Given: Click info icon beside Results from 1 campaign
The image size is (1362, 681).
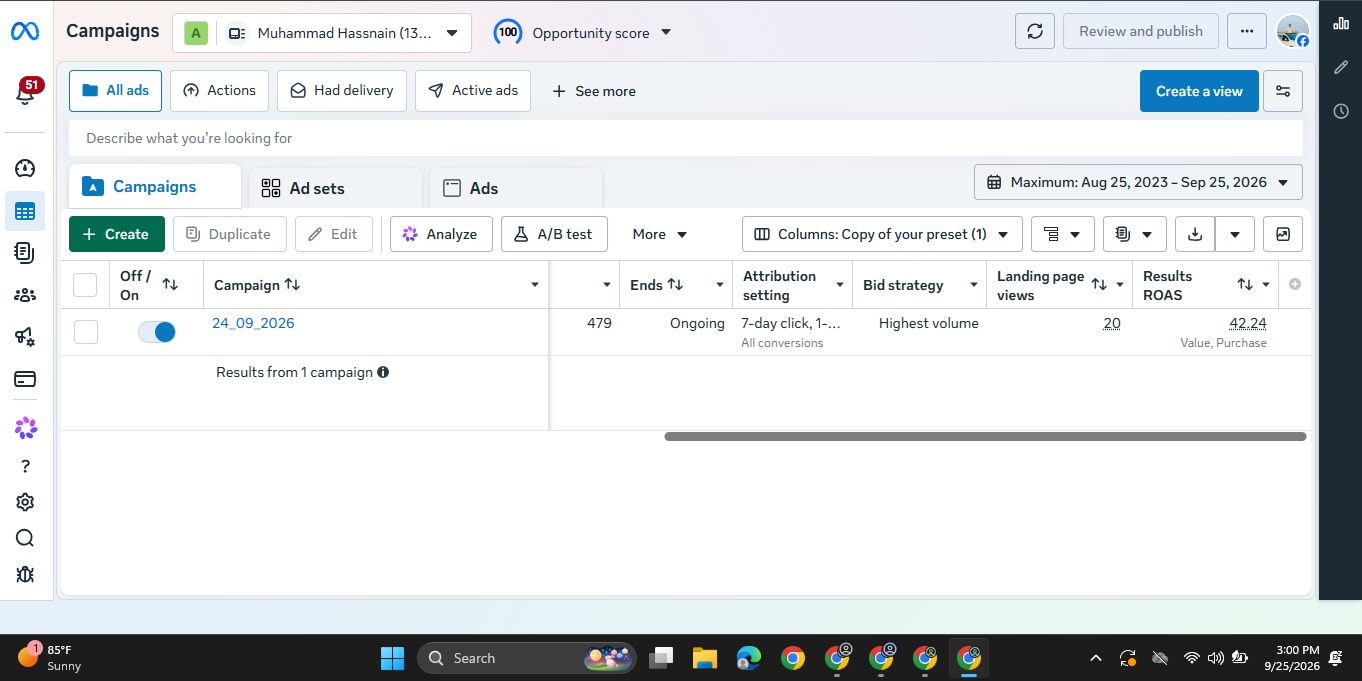Looking at the screenshot, I should coord(383,372).
